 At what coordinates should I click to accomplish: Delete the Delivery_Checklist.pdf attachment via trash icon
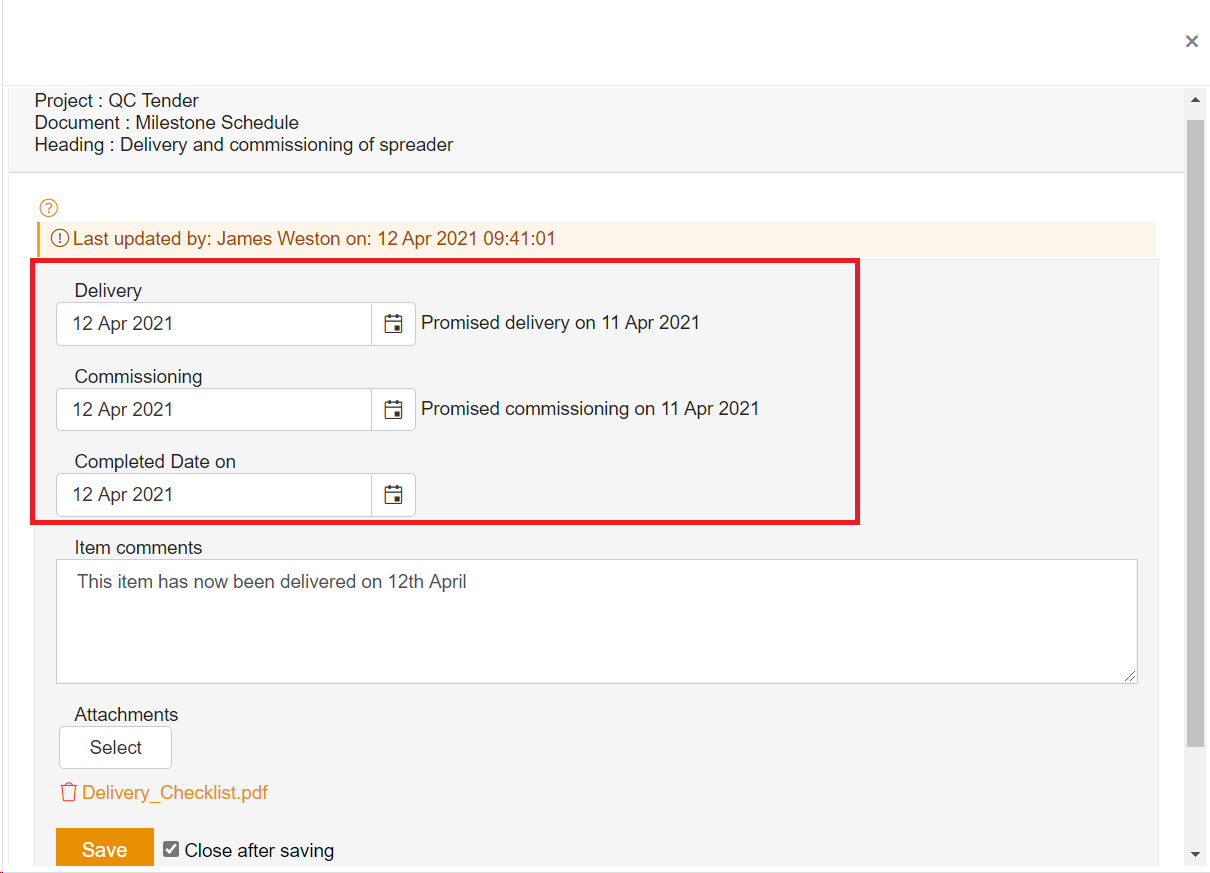[x=68, y=793]
